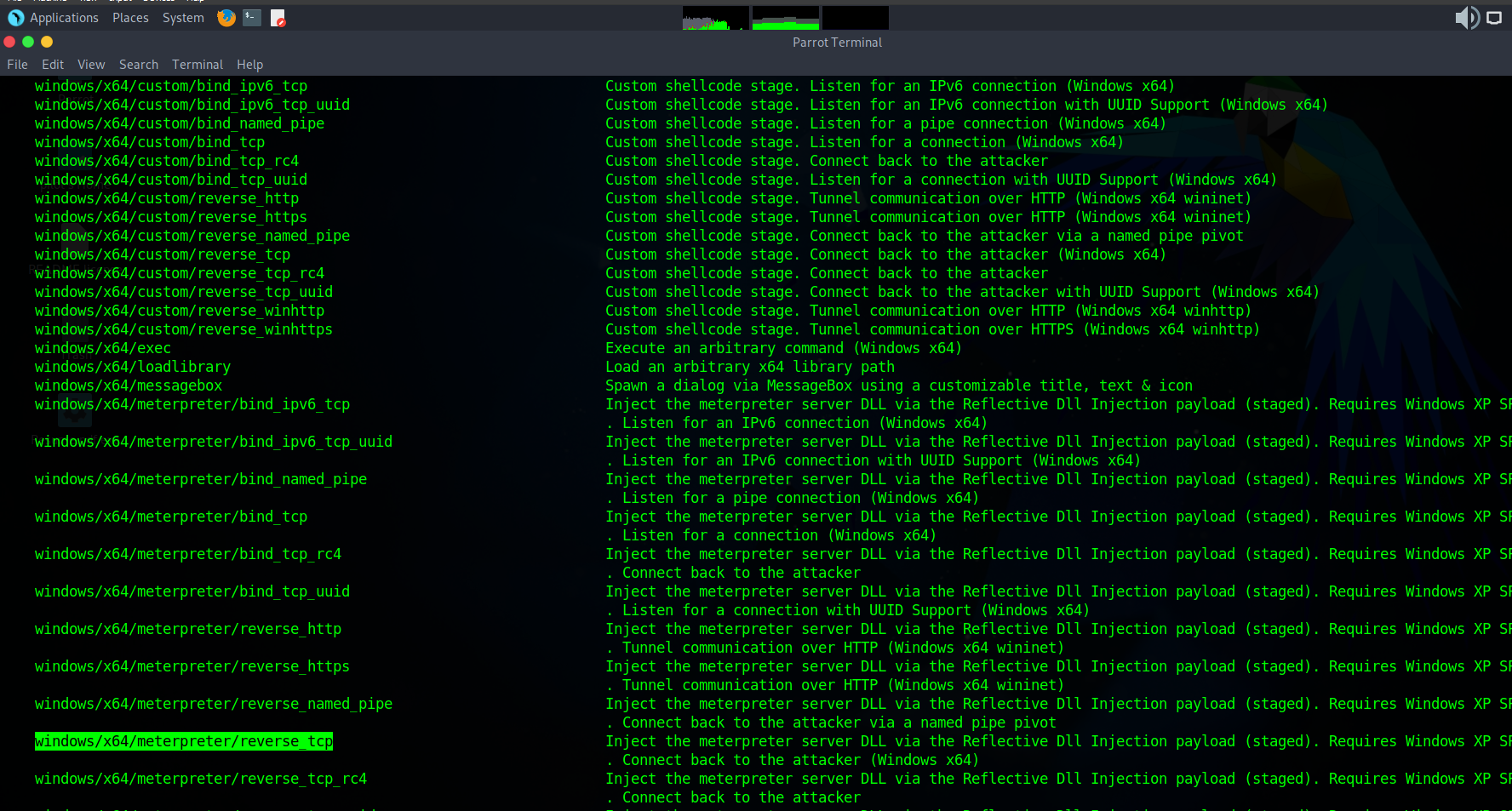The width and height of the screenshot is (1512, 811).
Task: Adjust volume by clicking the tray speaker control
Action: tap(1466, 17)
